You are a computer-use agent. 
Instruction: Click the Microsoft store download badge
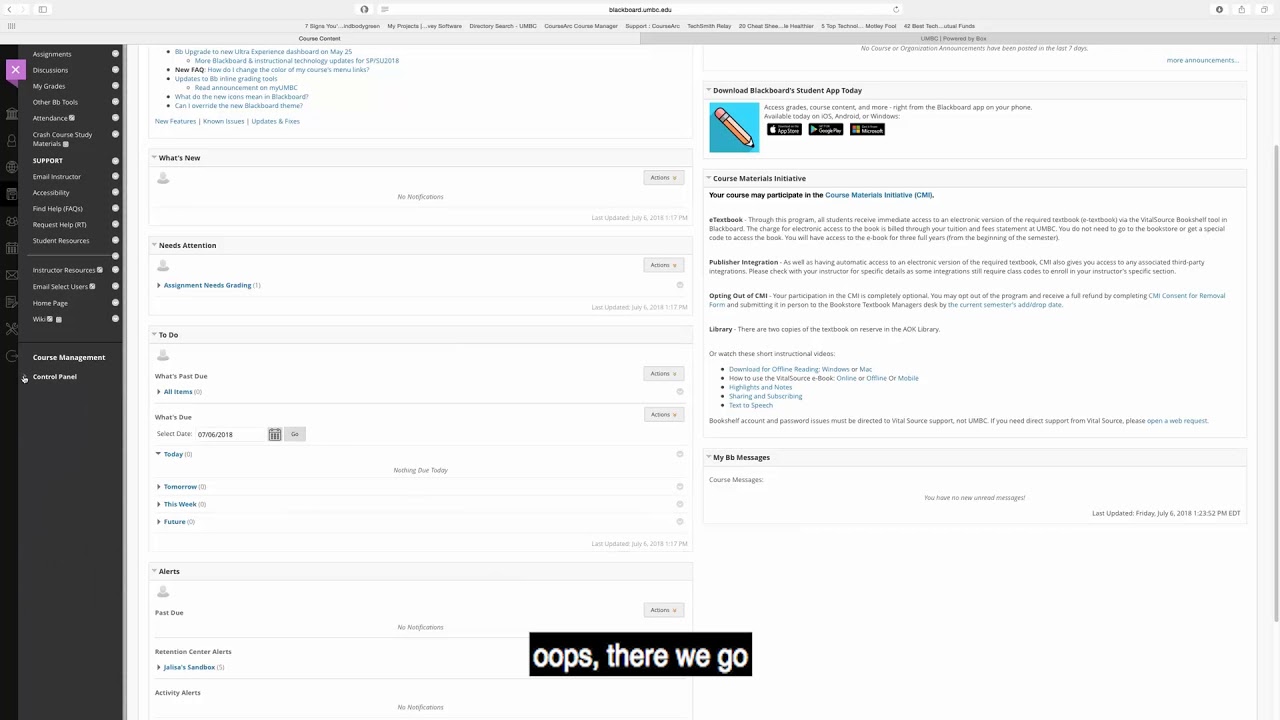[868, 130]
